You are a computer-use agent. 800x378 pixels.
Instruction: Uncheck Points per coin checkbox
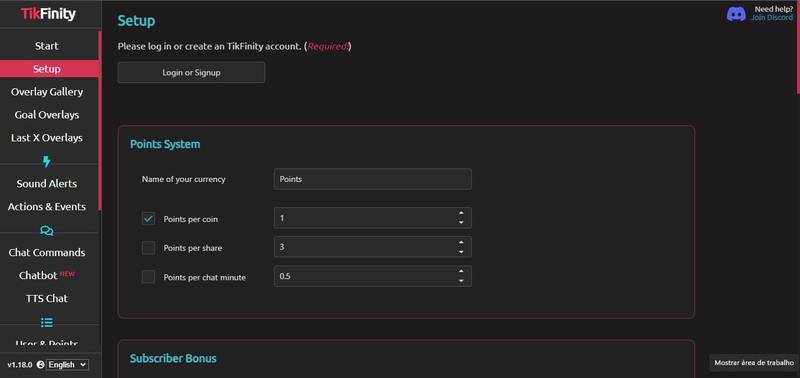click(148, 219)
